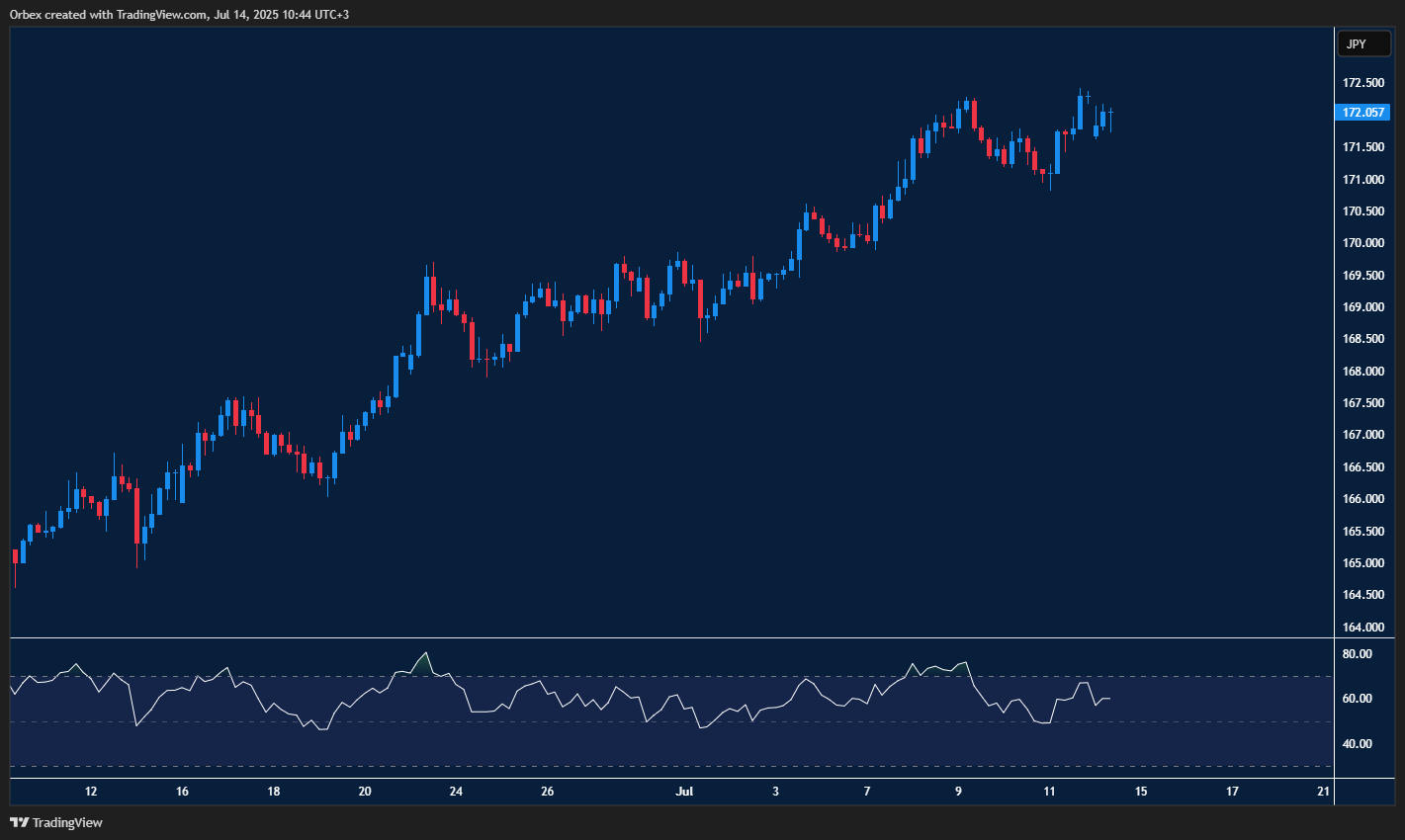Open the time axis by clicking Jul label
Viewport: 1405px width, 840px height.
pyautogui.click(x=683, y=791)
